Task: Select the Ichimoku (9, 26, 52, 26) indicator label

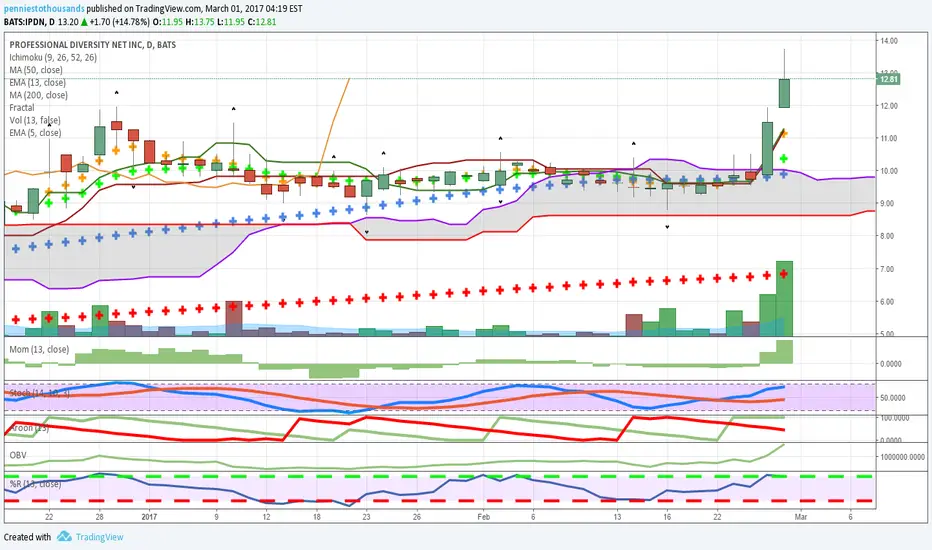Action: pos(53,58)
